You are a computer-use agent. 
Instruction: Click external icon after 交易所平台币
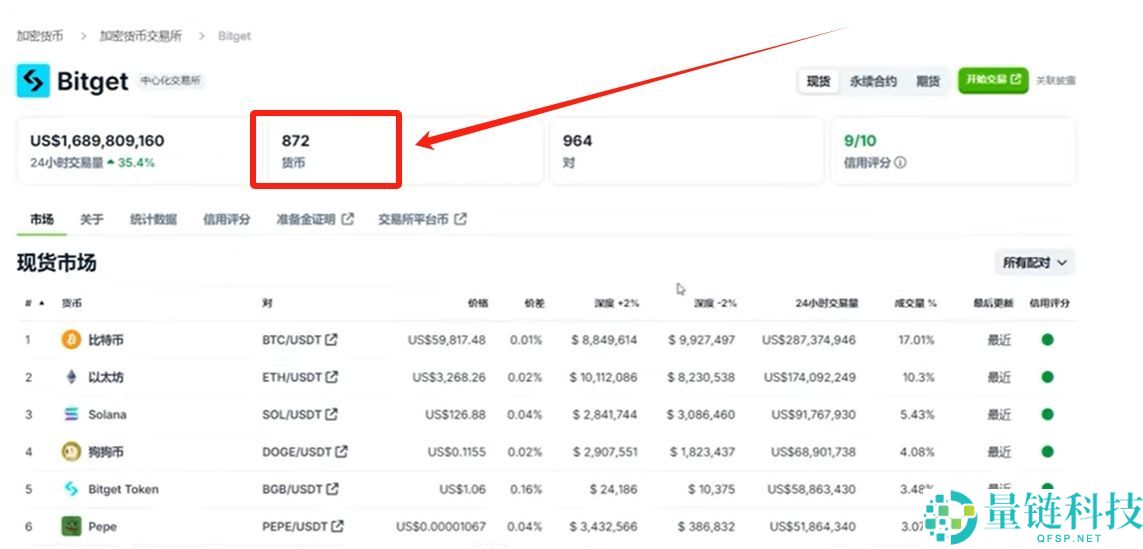461,219
